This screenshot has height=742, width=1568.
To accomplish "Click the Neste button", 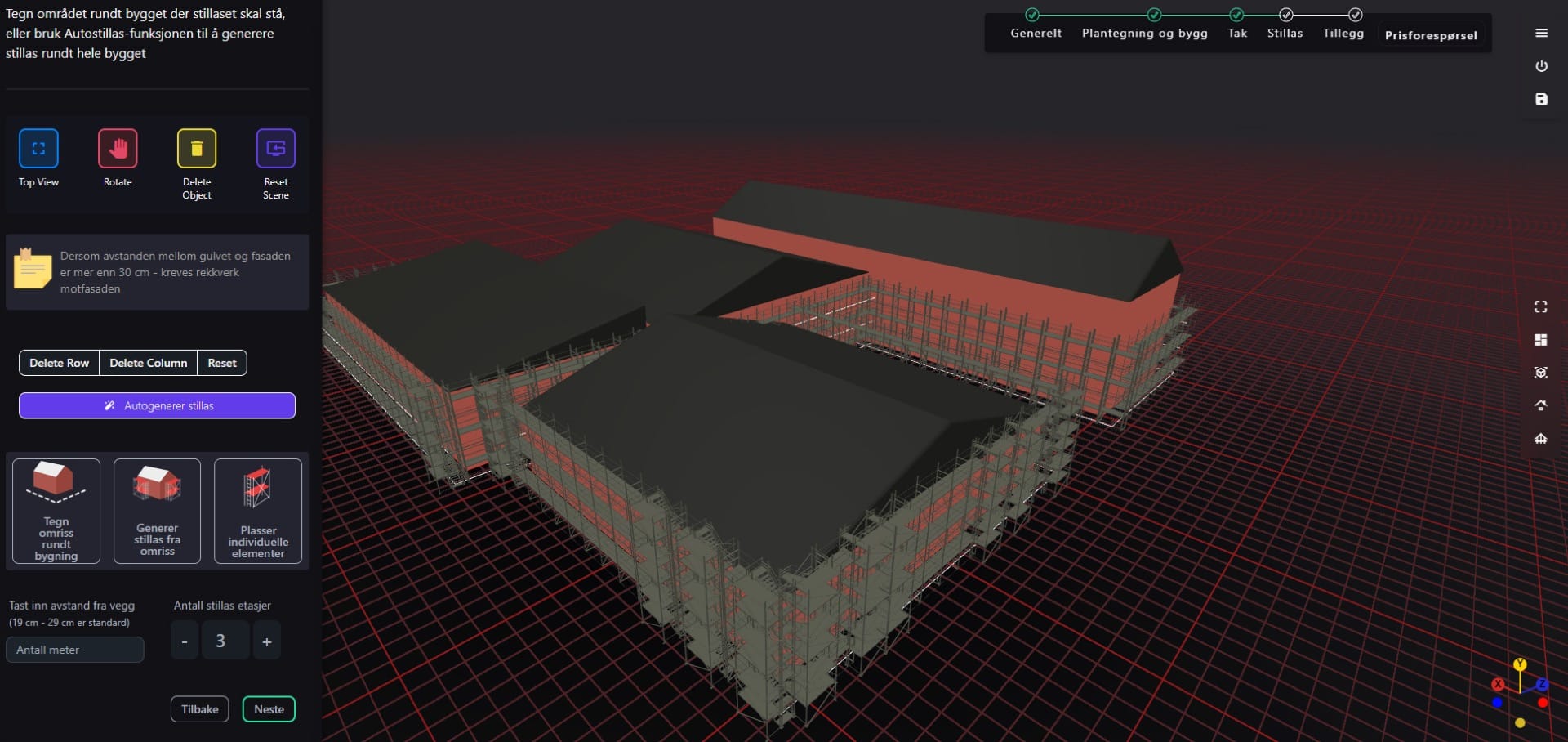I will coord(269,709).
